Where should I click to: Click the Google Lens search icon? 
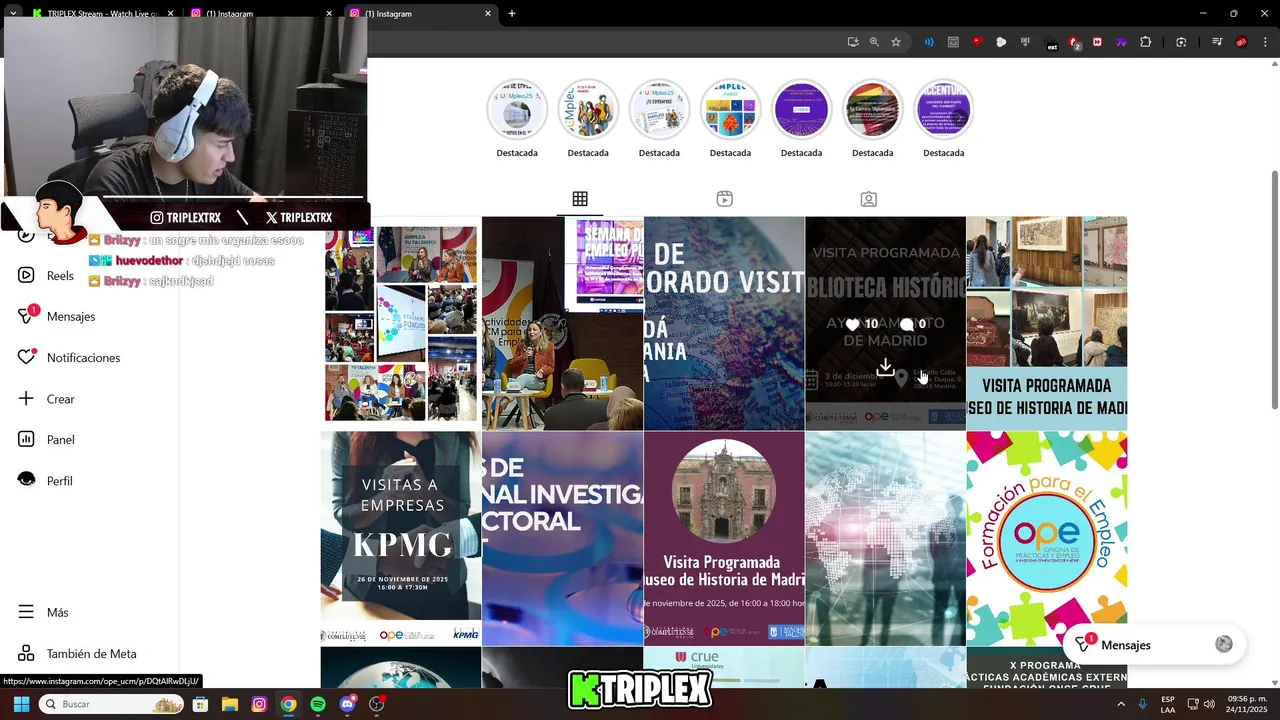click(1181, 42)
